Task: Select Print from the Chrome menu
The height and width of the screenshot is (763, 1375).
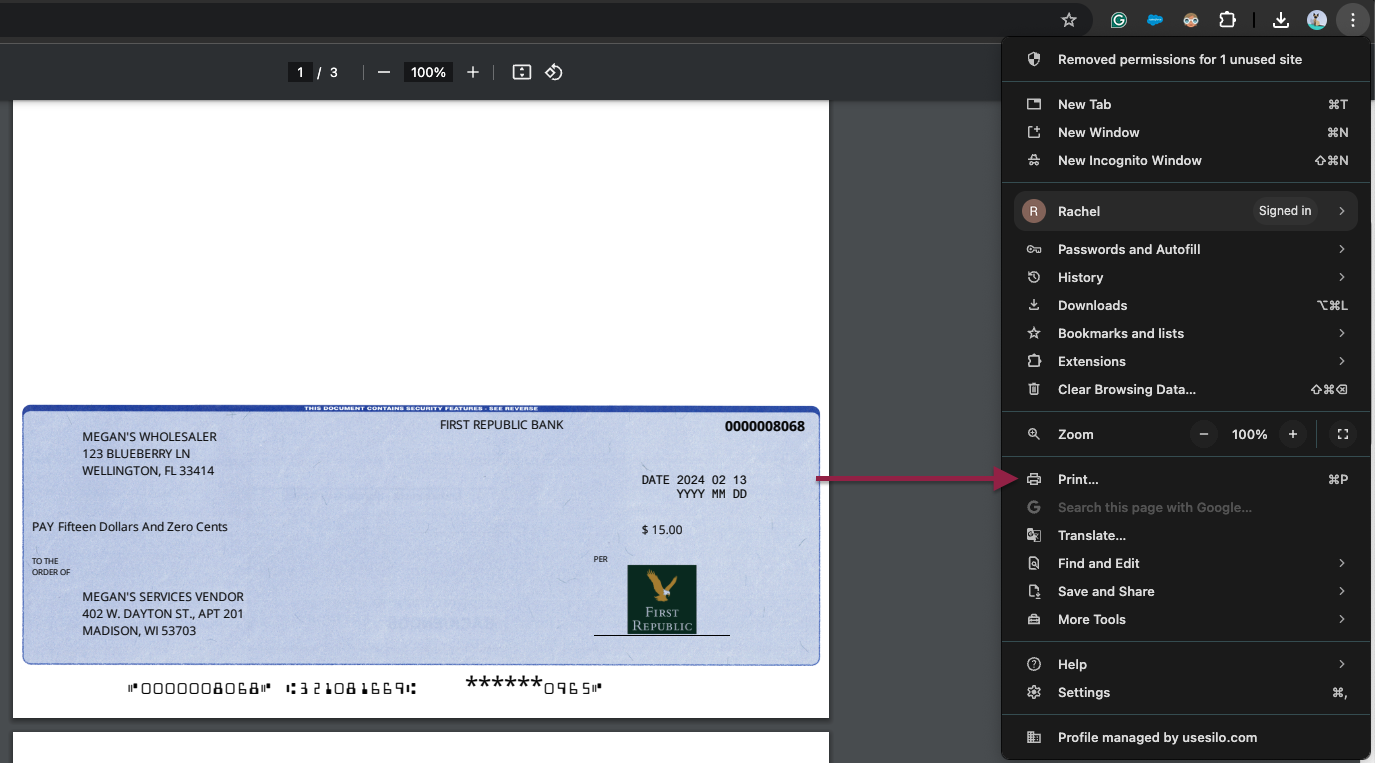Action: (x=1186, y=479)
